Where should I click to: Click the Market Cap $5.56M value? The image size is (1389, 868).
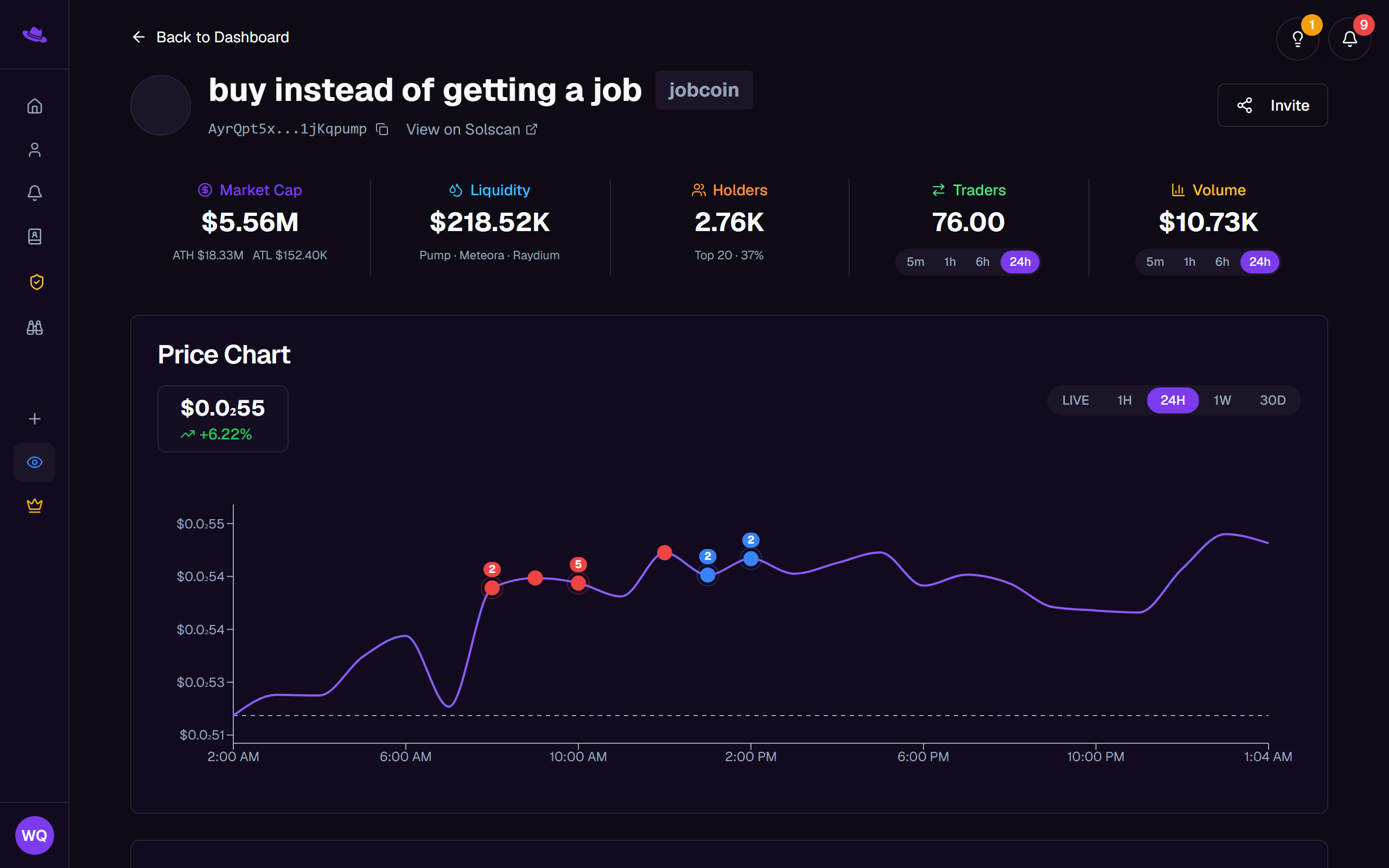point(250,222)
